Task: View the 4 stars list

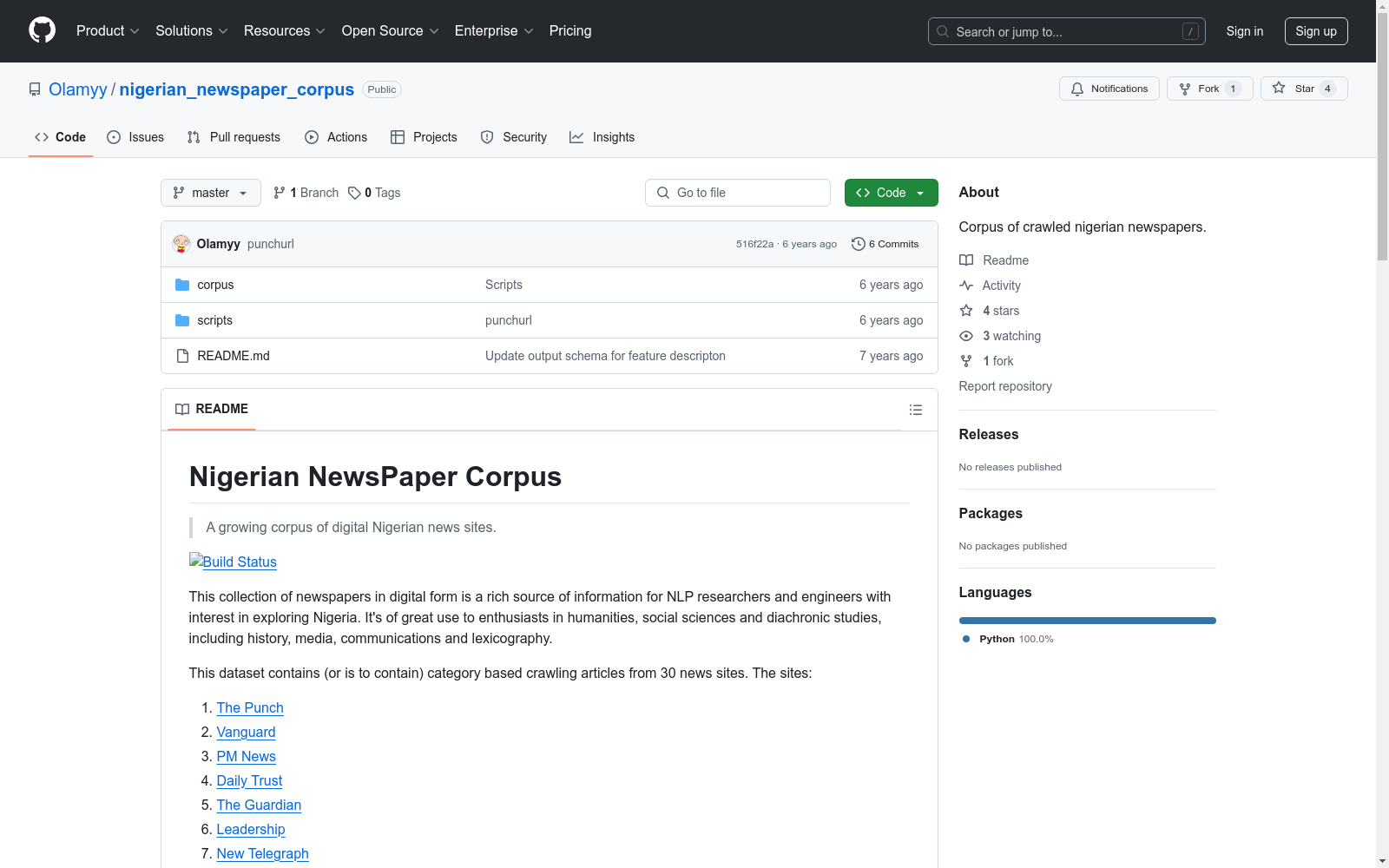Action: click(990, 311)
